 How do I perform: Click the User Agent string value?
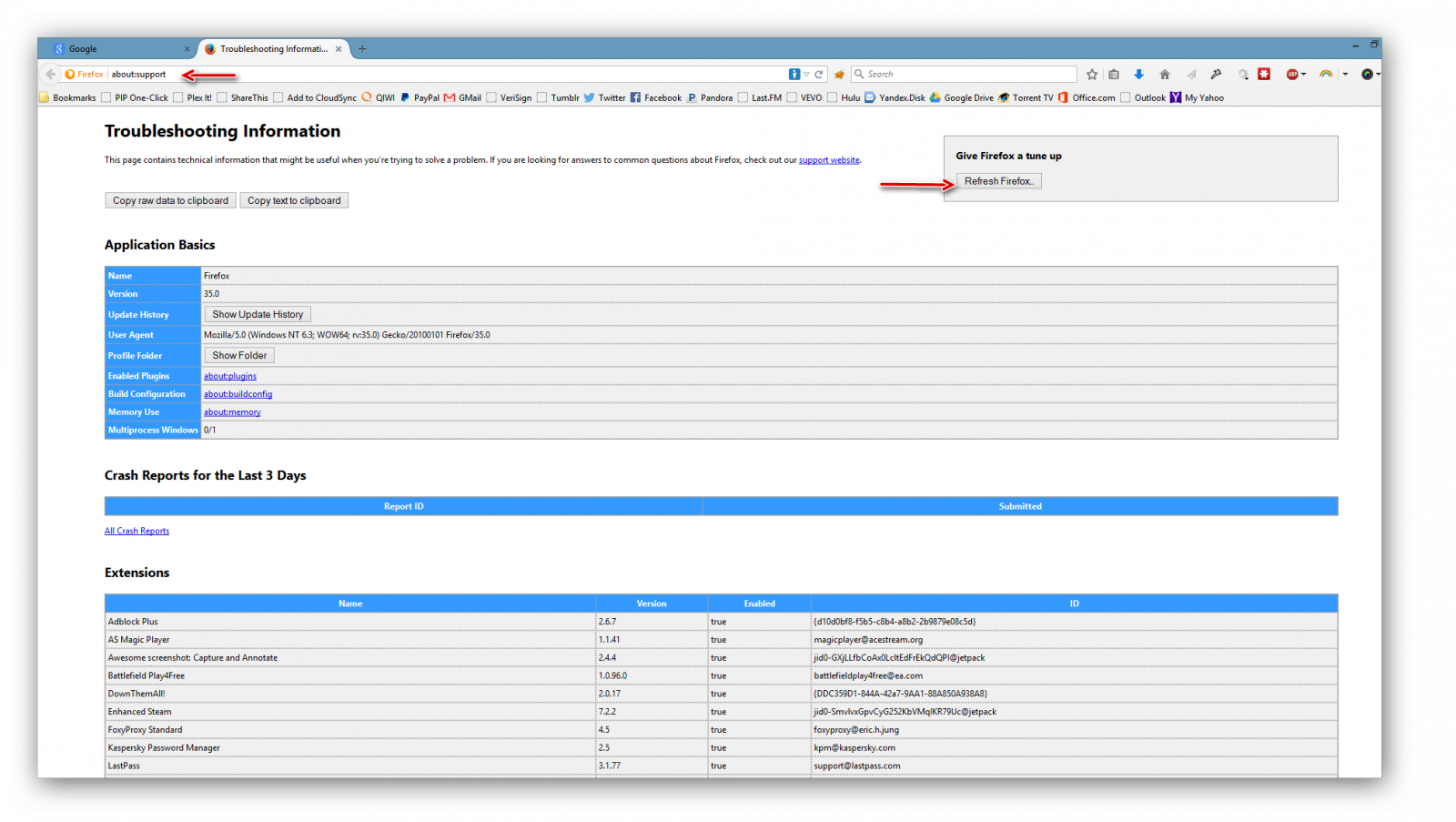click(347, 335)
